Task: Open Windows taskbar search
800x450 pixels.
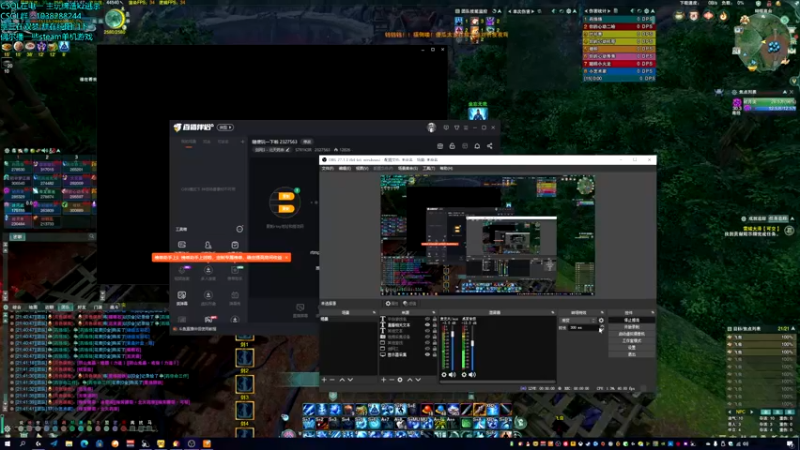Action: pos(22,444)
